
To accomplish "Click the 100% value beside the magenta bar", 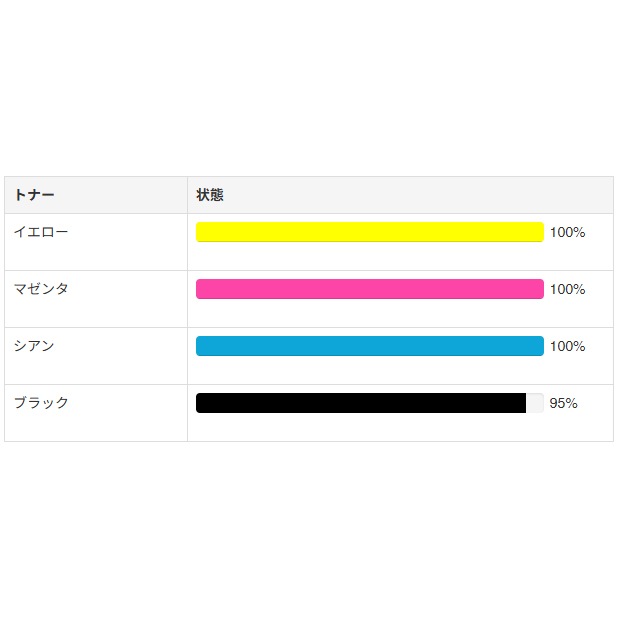I will coord(567,289).
